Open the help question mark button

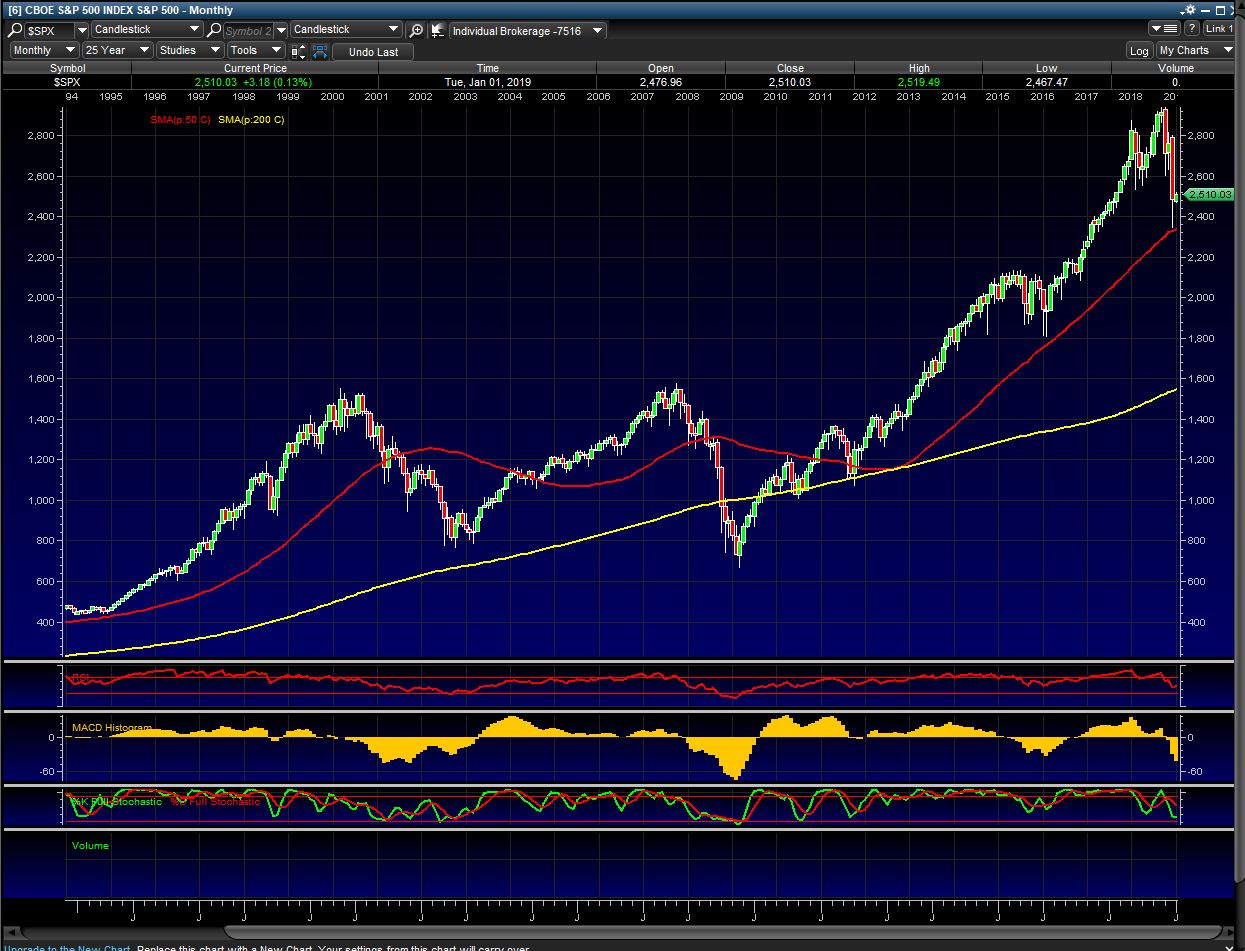[1191, 29]
